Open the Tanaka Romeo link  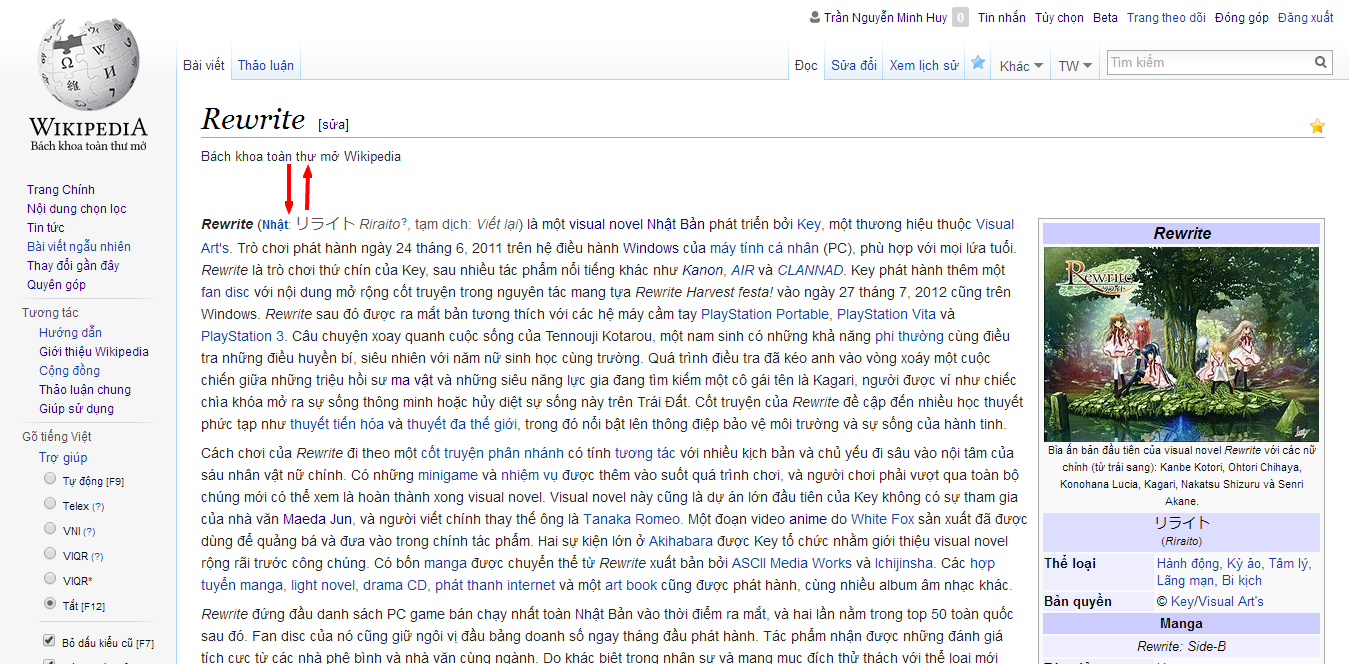click(632, 519)
